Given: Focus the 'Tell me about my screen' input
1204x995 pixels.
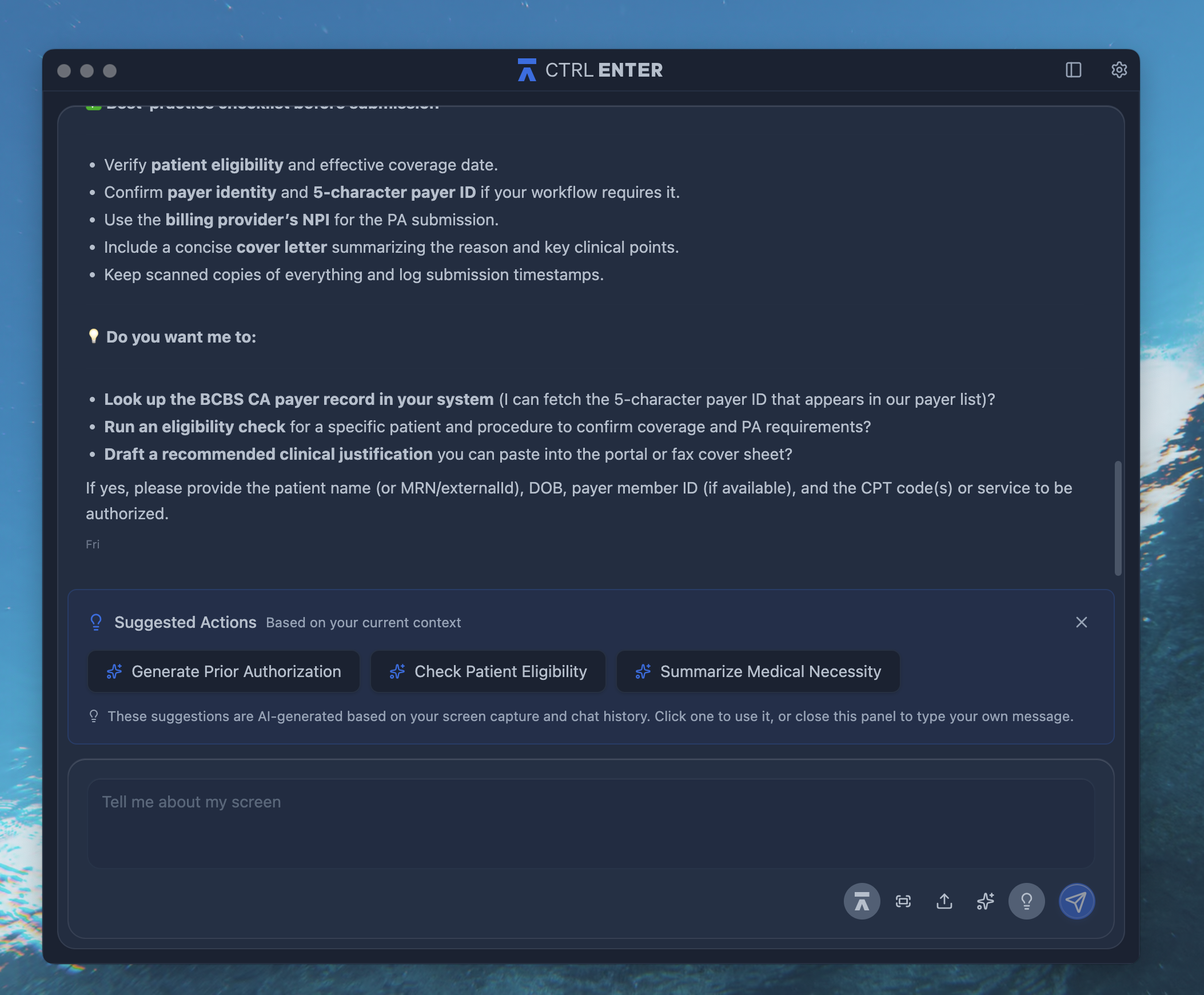Looking at the screenshot, I should coord(590,822).
